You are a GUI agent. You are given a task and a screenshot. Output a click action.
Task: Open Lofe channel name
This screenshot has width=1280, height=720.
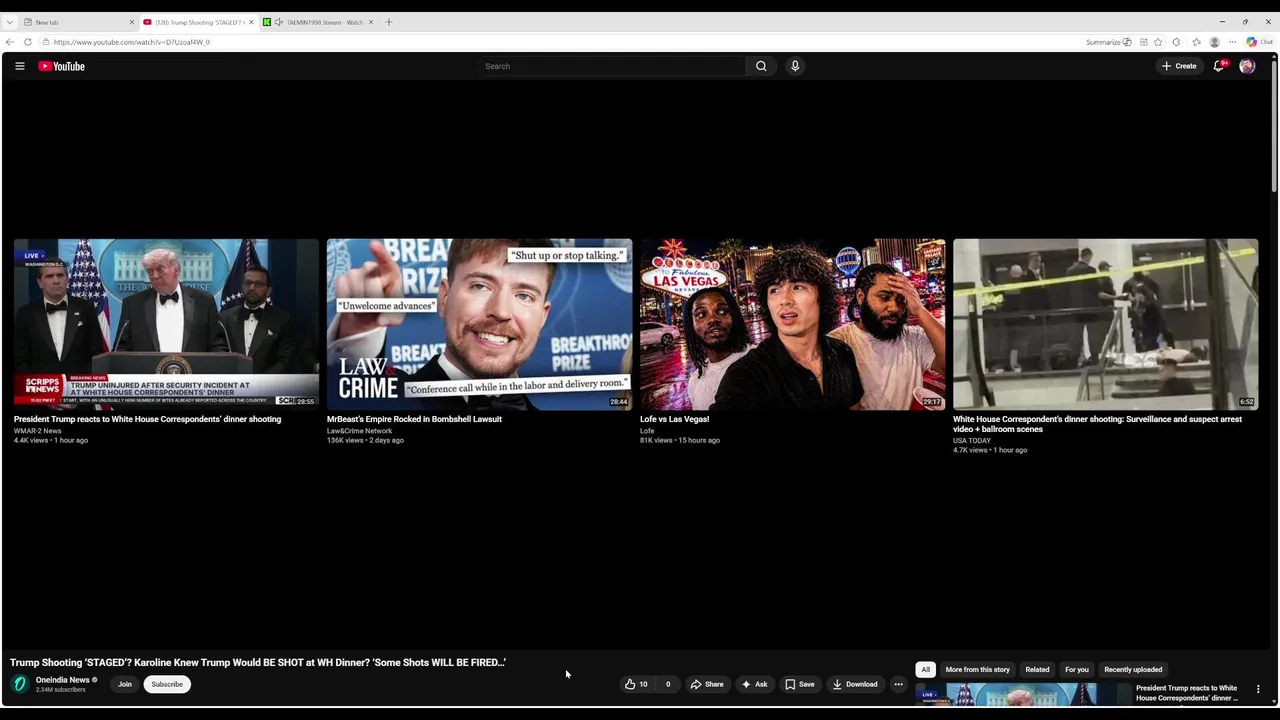point(647,431)
